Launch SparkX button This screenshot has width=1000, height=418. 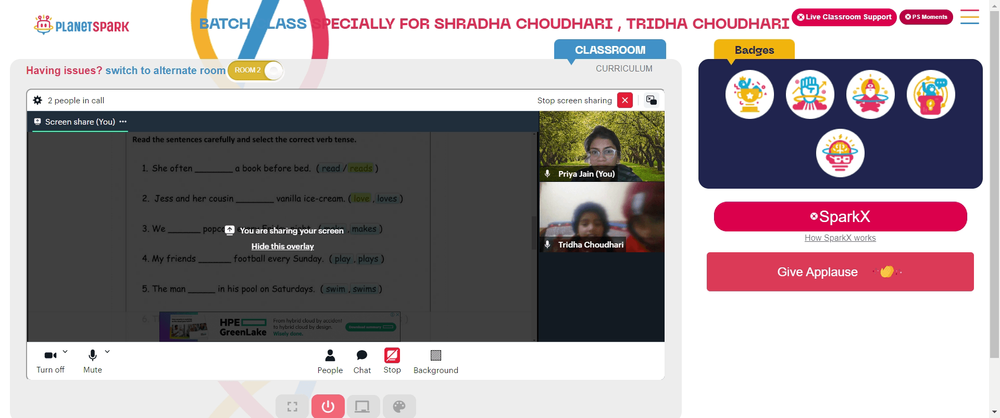(840, 216)
